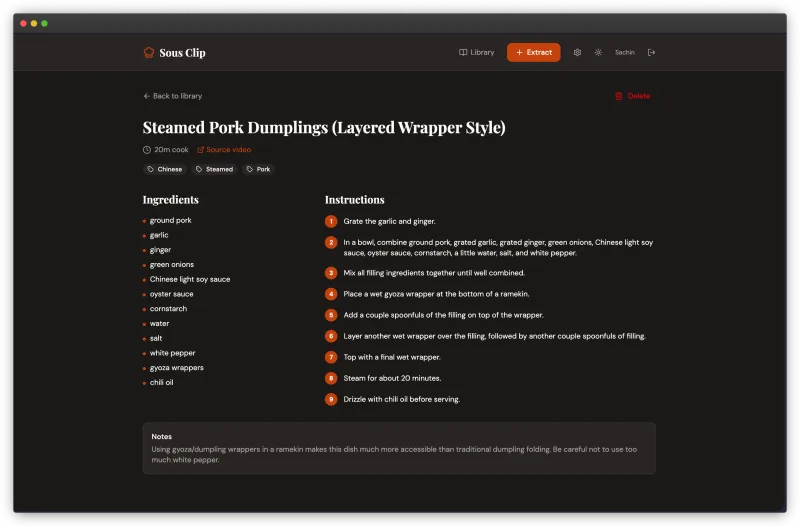Click ingredient 'water'
The image size is (800, 526).
(159, 323)
